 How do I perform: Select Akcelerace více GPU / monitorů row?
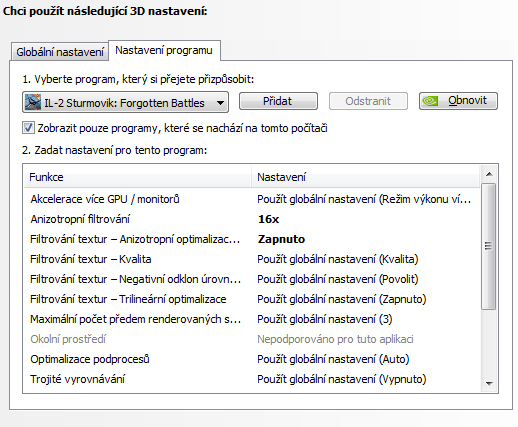pos(252,199)
